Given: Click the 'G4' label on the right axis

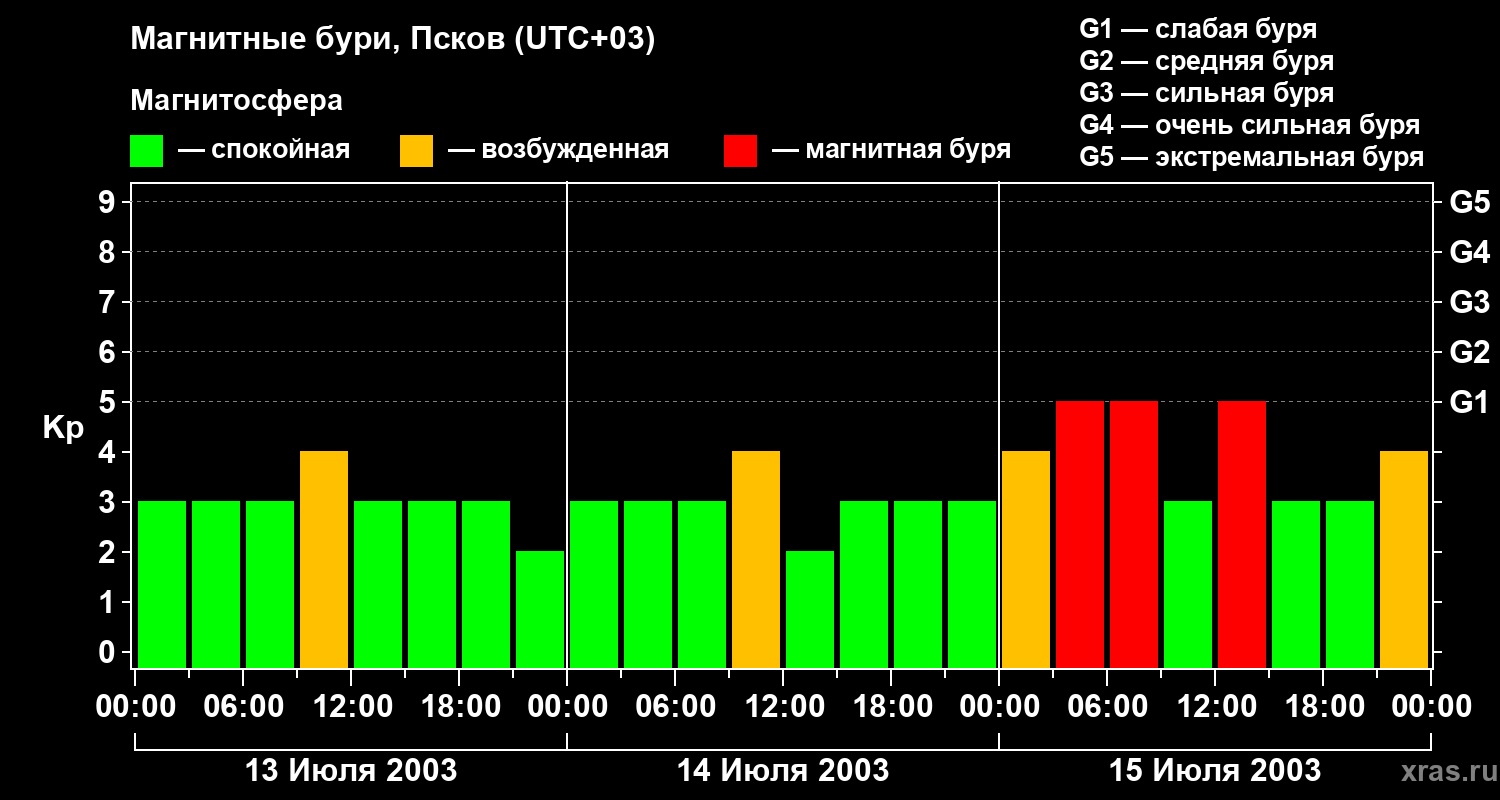Looking at the screenshot, I should [1469, 252].
